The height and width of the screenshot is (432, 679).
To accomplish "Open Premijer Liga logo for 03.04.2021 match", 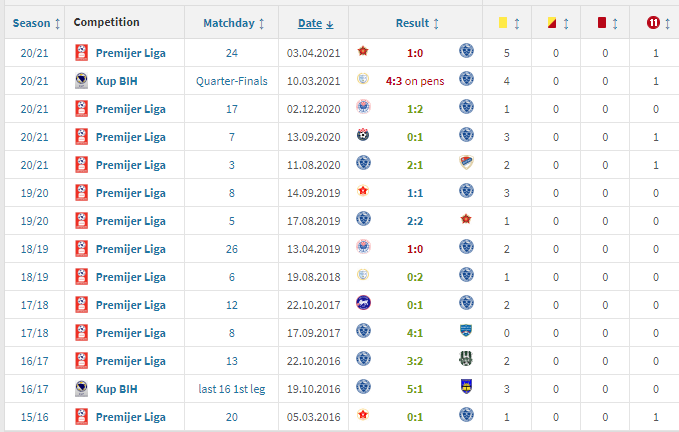I will 81,53.
